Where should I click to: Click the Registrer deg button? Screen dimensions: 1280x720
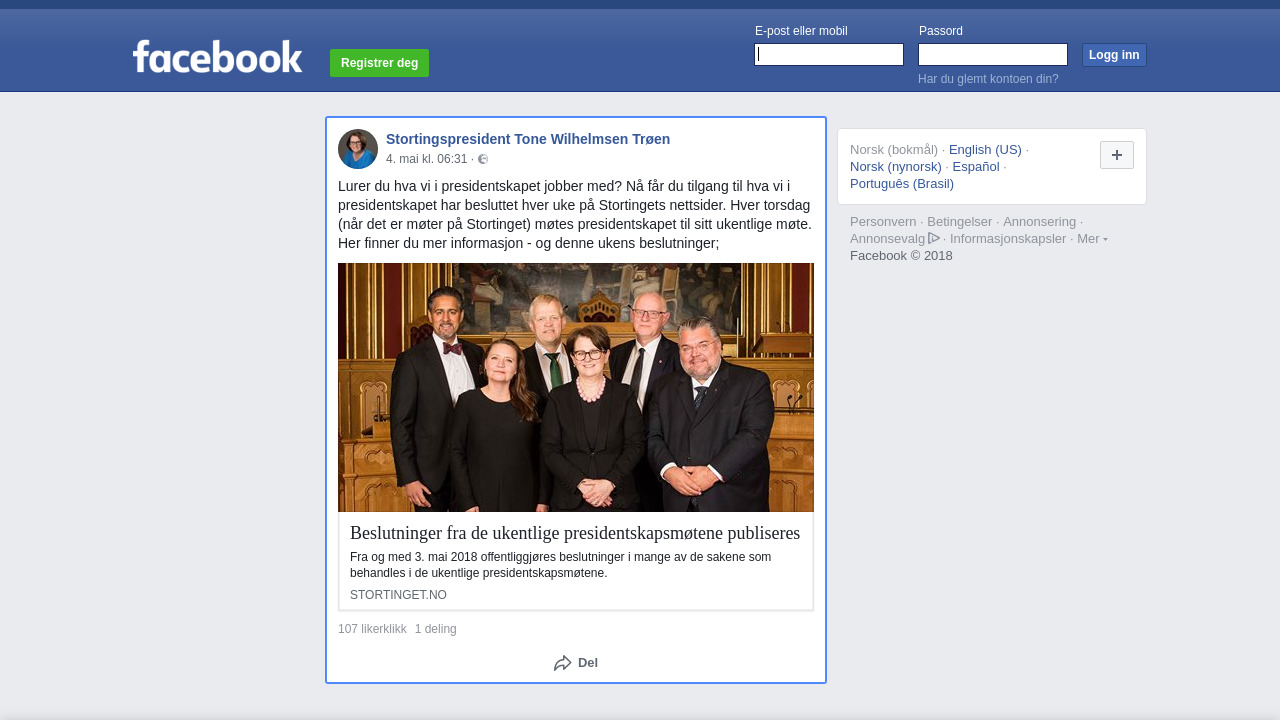379,63
